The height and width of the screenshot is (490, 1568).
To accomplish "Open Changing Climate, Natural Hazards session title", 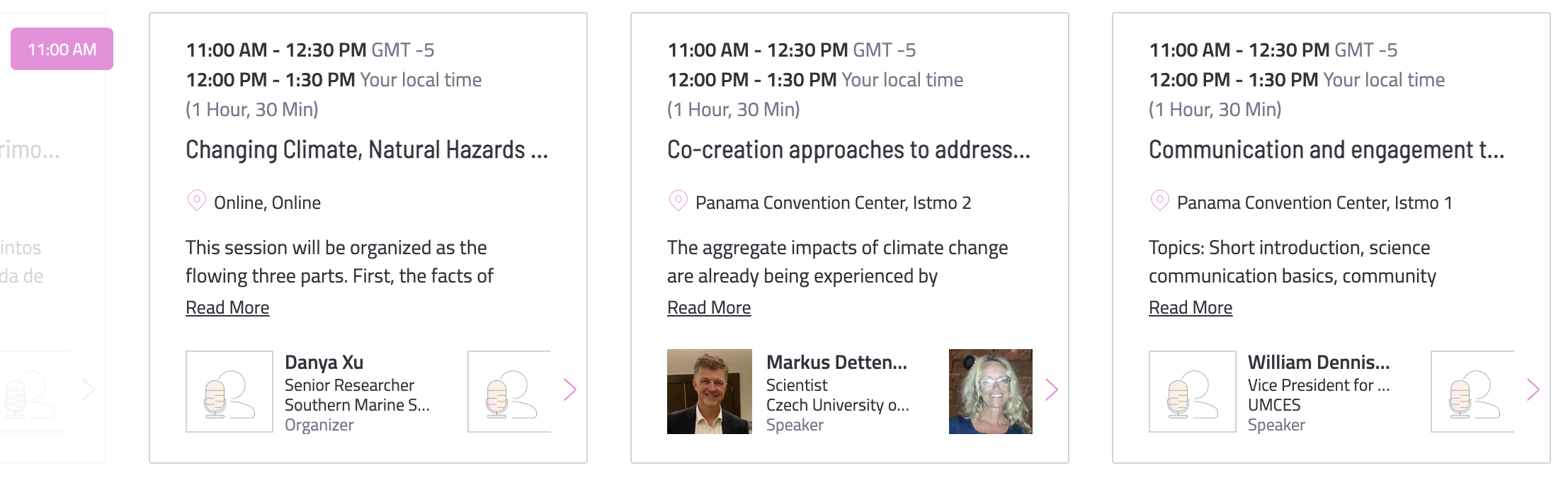I will [367, 150].
